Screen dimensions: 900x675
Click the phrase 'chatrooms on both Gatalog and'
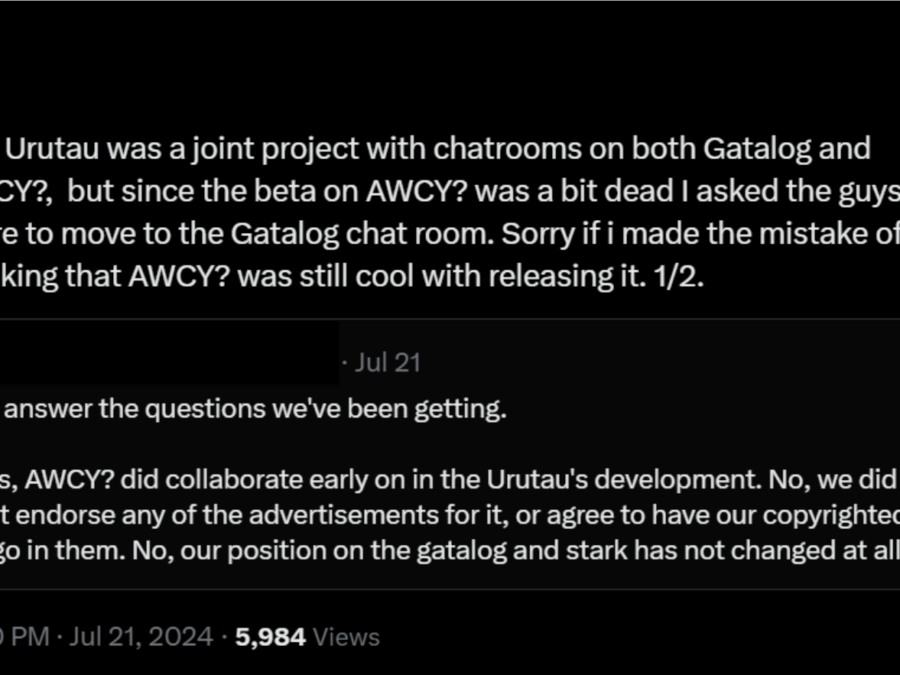click(652, 149)
